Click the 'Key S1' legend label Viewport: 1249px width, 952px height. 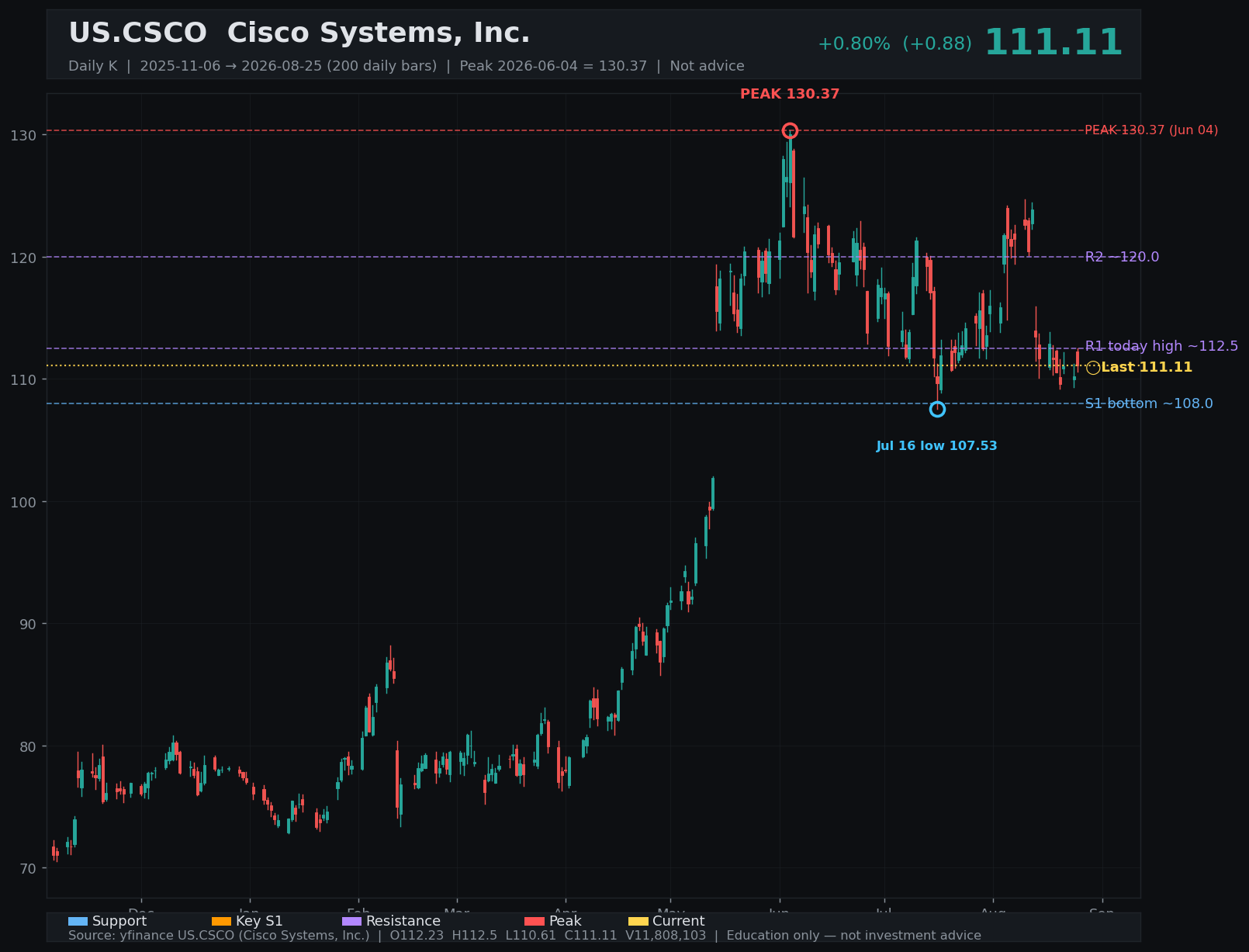pyautogui.click(x=259, y=921)
